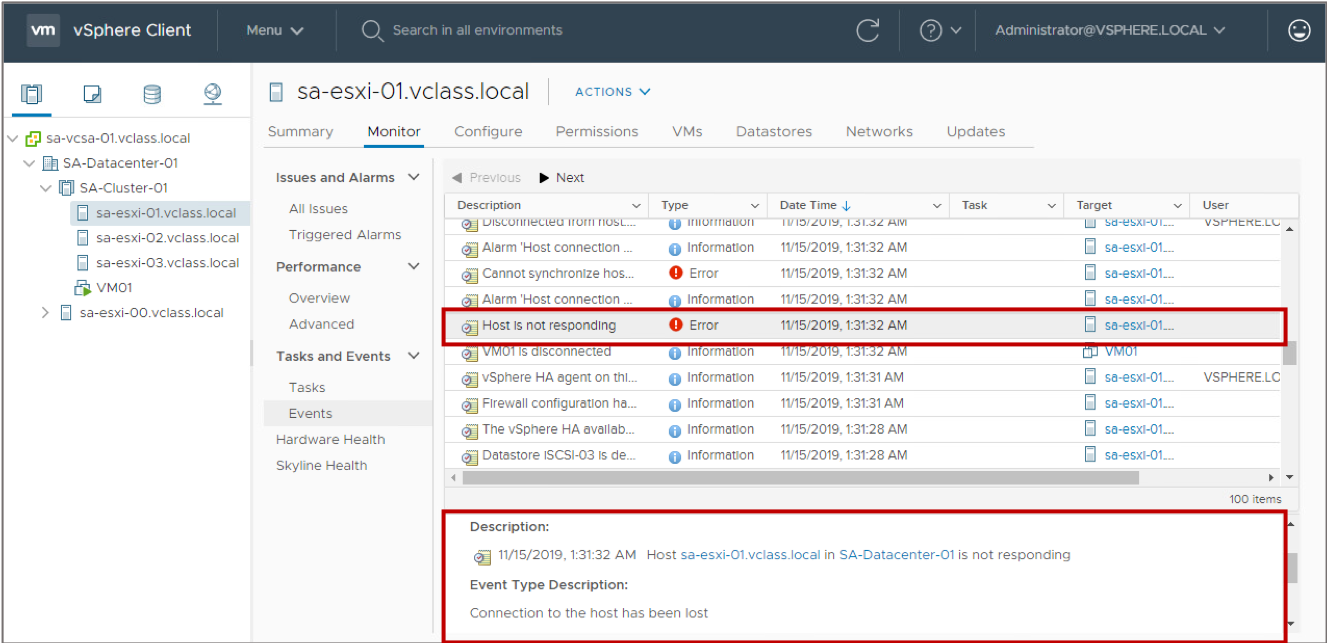Click the error icon on Cannot synchronize row
This screenshot has height=643, width=1327.
(x=676, y=273)
